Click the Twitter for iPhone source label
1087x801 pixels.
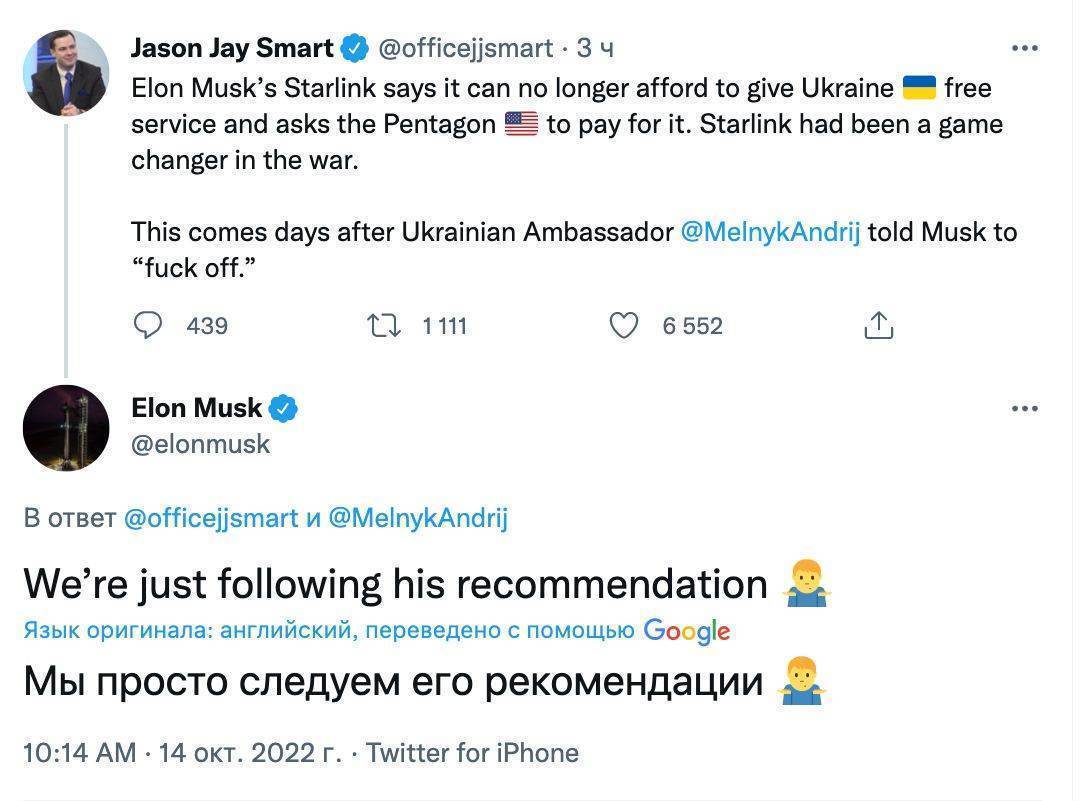point(472,752)
